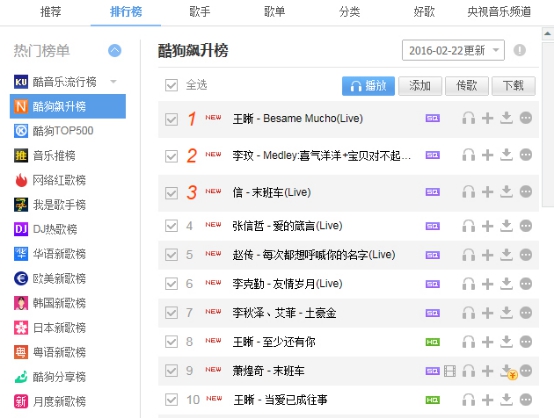Download the 李玟 Medley song
The image size is (554, 419).
click(506, 155)
